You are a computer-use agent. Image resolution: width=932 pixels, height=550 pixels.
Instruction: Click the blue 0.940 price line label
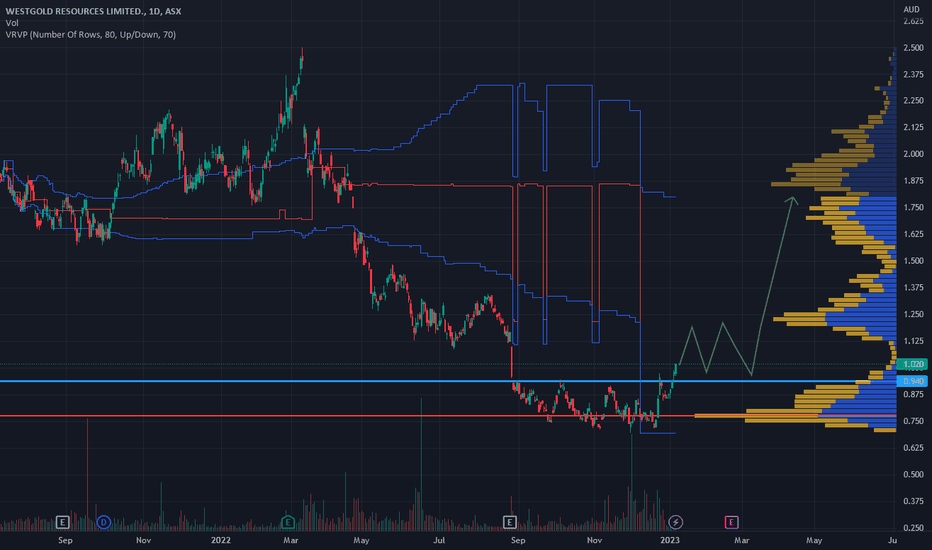click(x=912, y=381)
